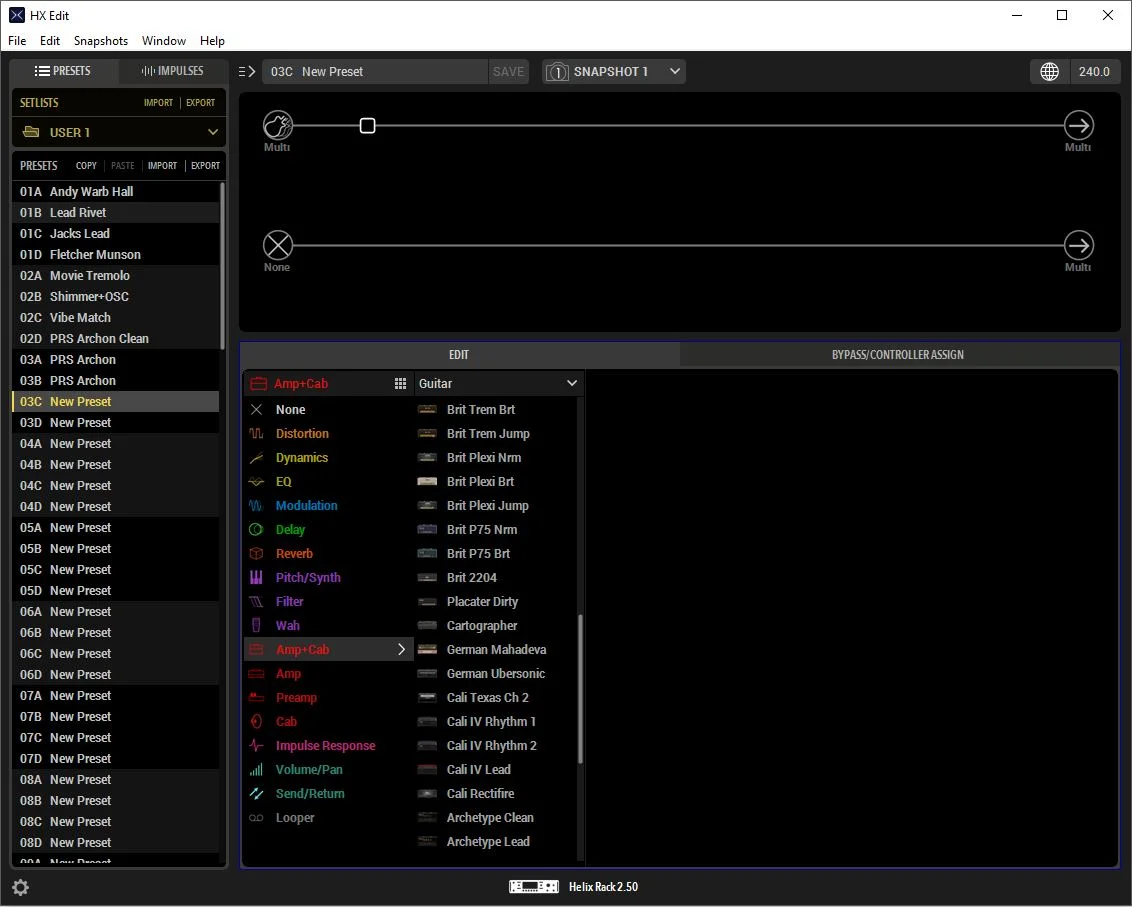
Task: Select the Cali Rectifire amp model
Action: (x=496, y=794)
